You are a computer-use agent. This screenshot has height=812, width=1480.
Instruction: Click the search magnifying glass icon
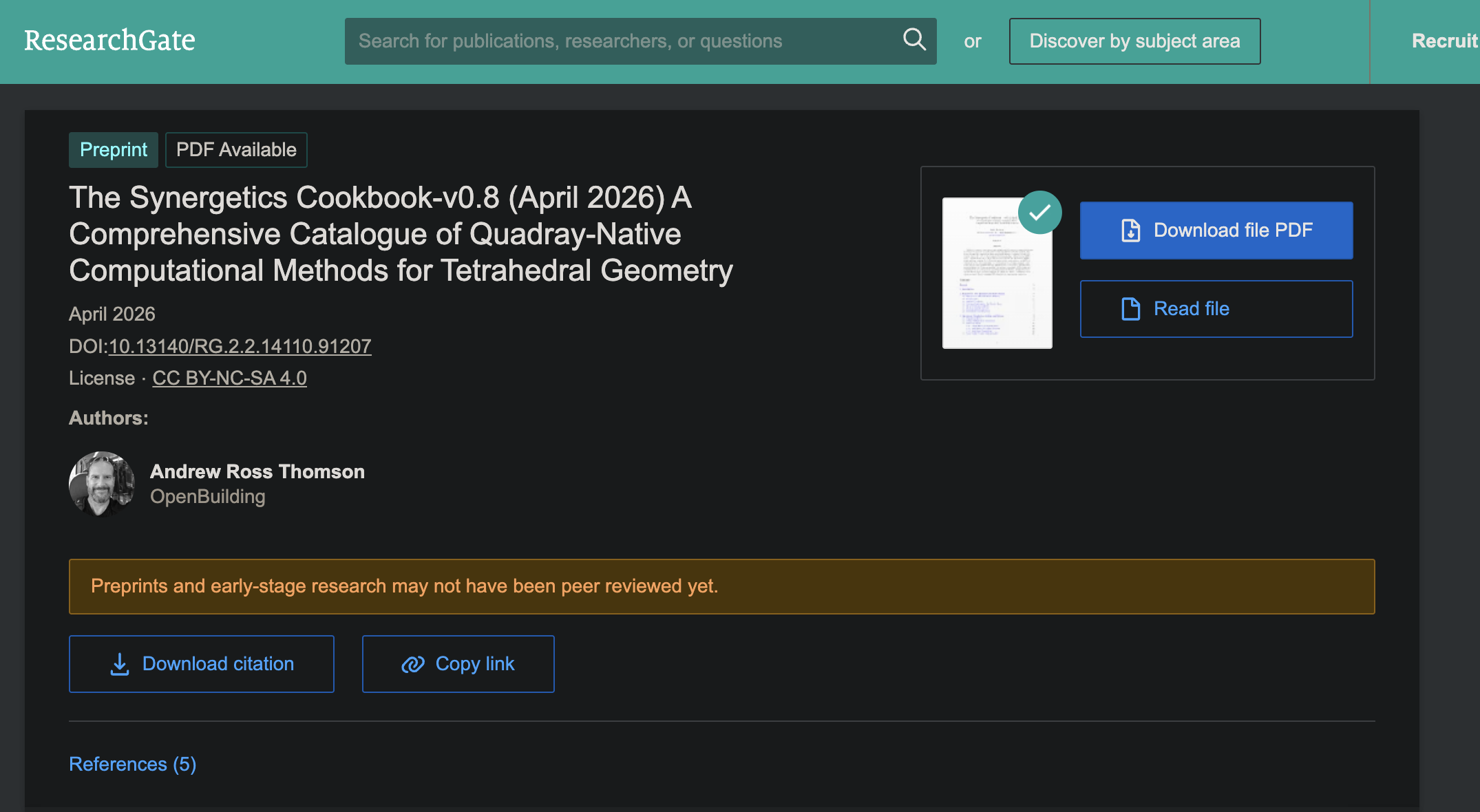914,40
